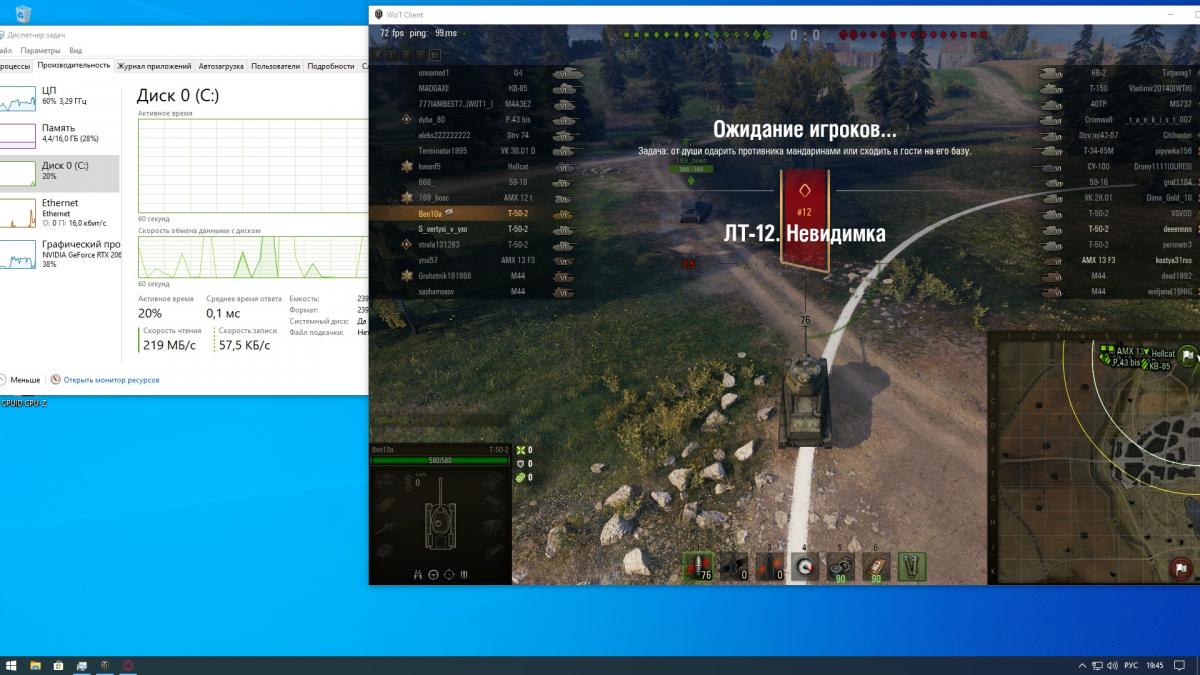Collapse Task Manager with the Меньше button

(21, 380)
